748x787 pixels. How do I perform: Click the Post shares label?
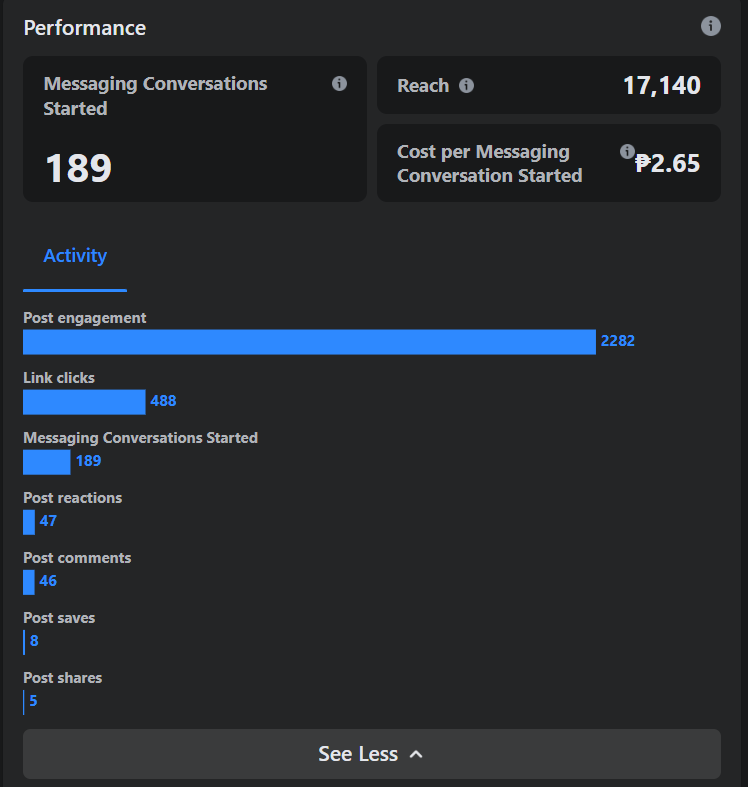(x=62, y=678)
